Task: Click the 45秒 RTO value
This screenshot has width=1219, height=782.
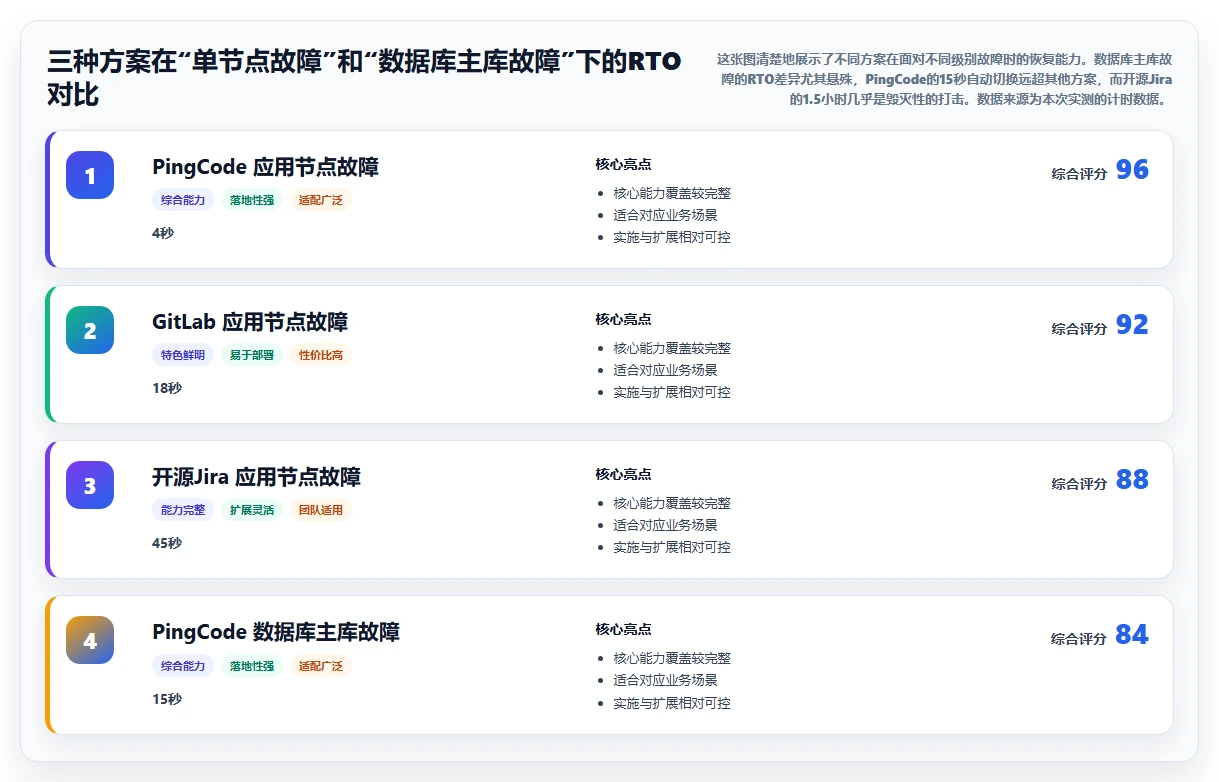Action: click(x=167, y=543)
